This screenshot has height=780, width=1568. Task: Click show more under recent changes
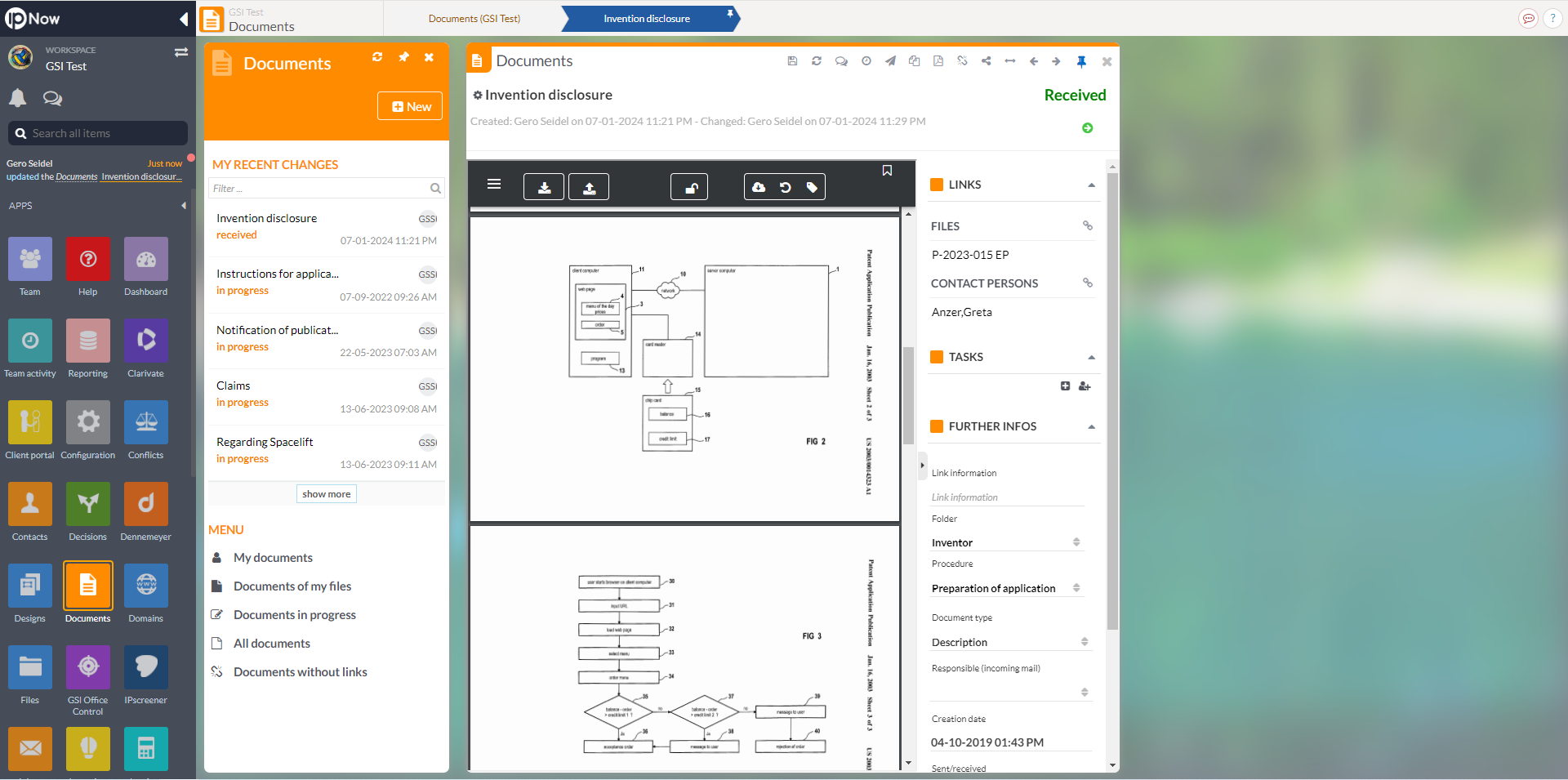click(326, 493)
